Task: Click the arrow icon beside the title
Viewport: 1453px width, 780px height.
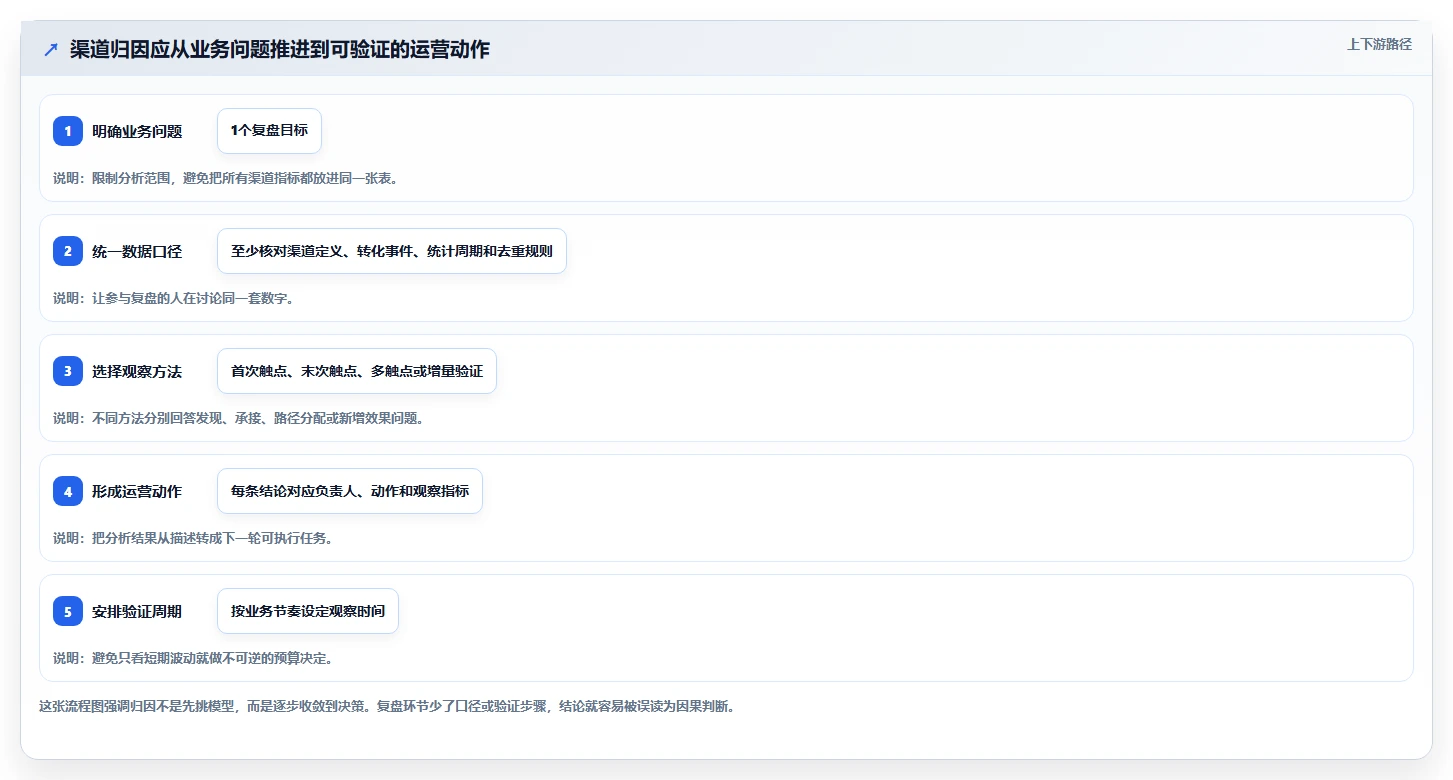Action: point(51,50)
